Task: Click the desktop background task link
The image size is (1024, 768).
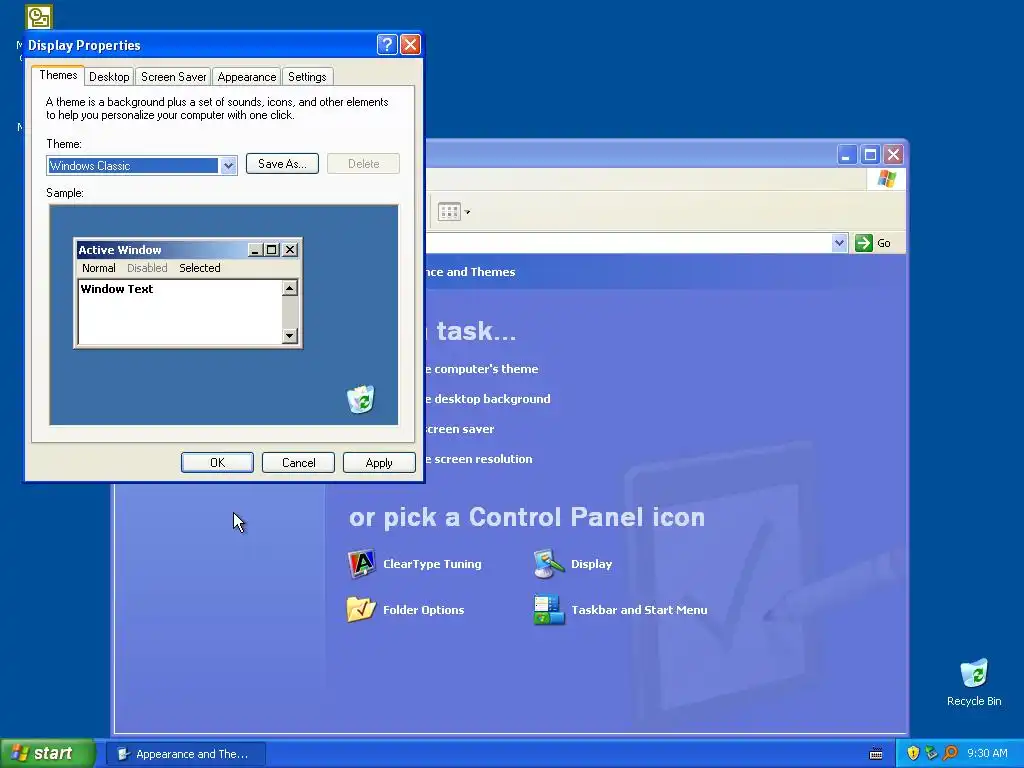Action: click(487, 399)
